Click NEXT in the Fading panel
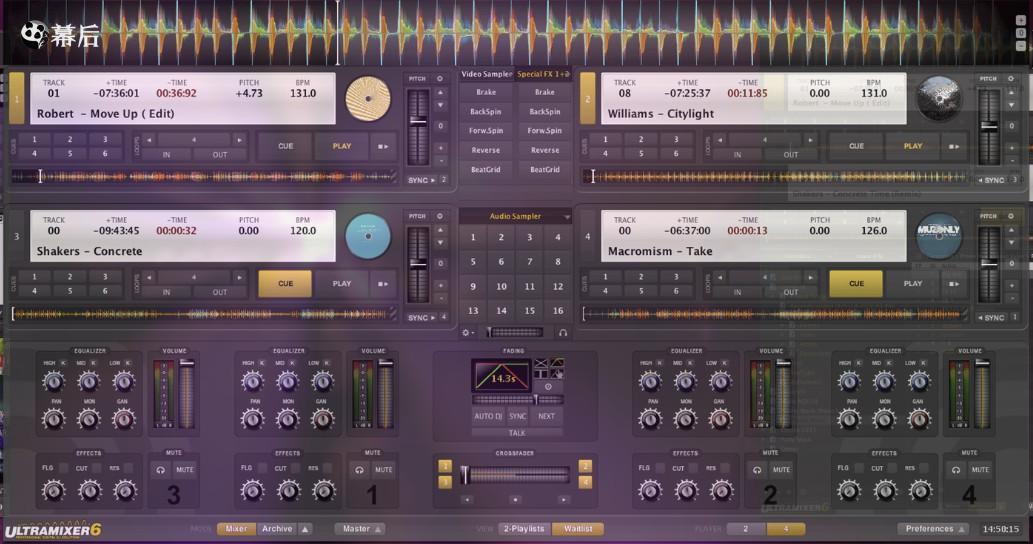 point(546,416)
